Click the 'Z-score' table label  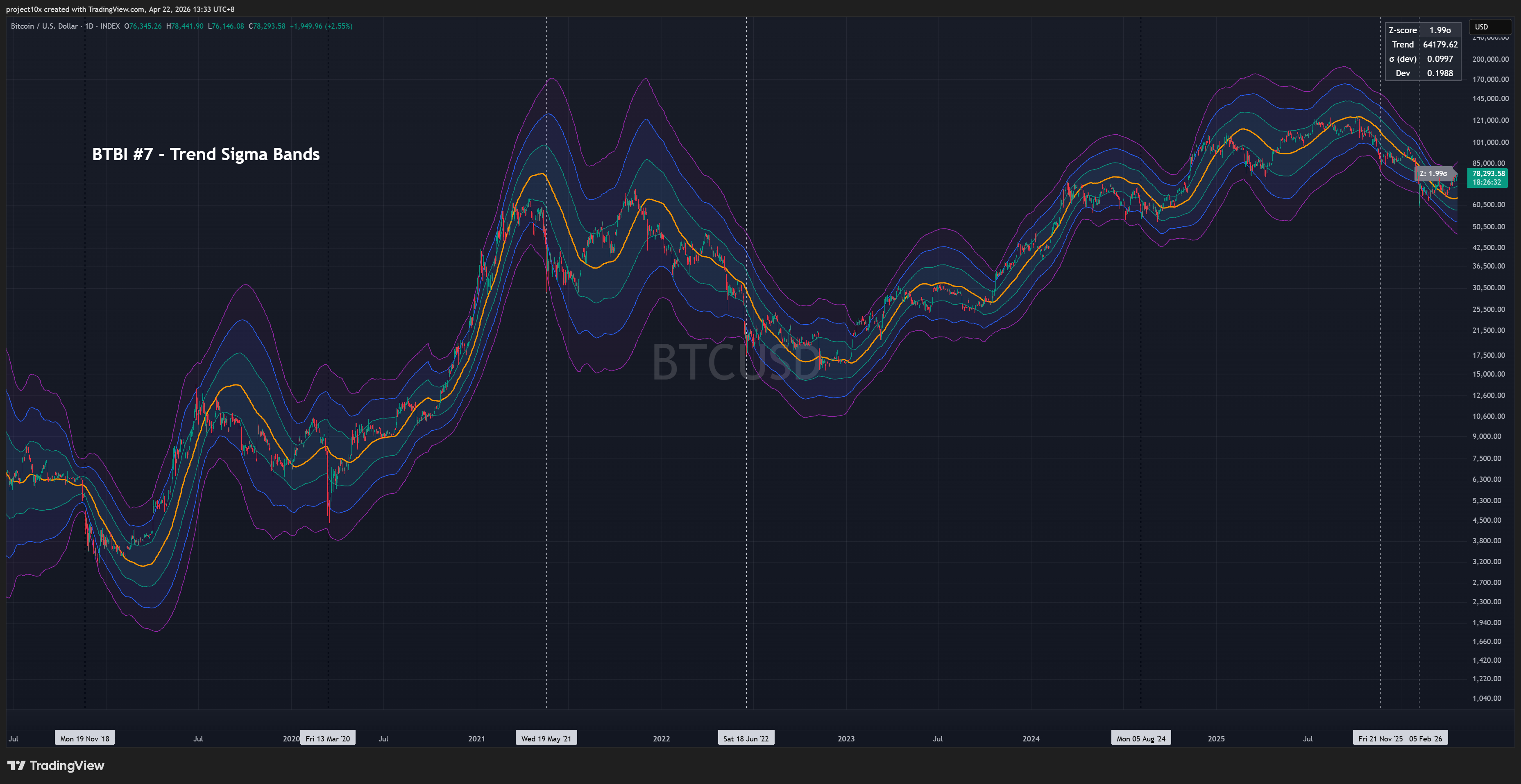point(1402,30)
